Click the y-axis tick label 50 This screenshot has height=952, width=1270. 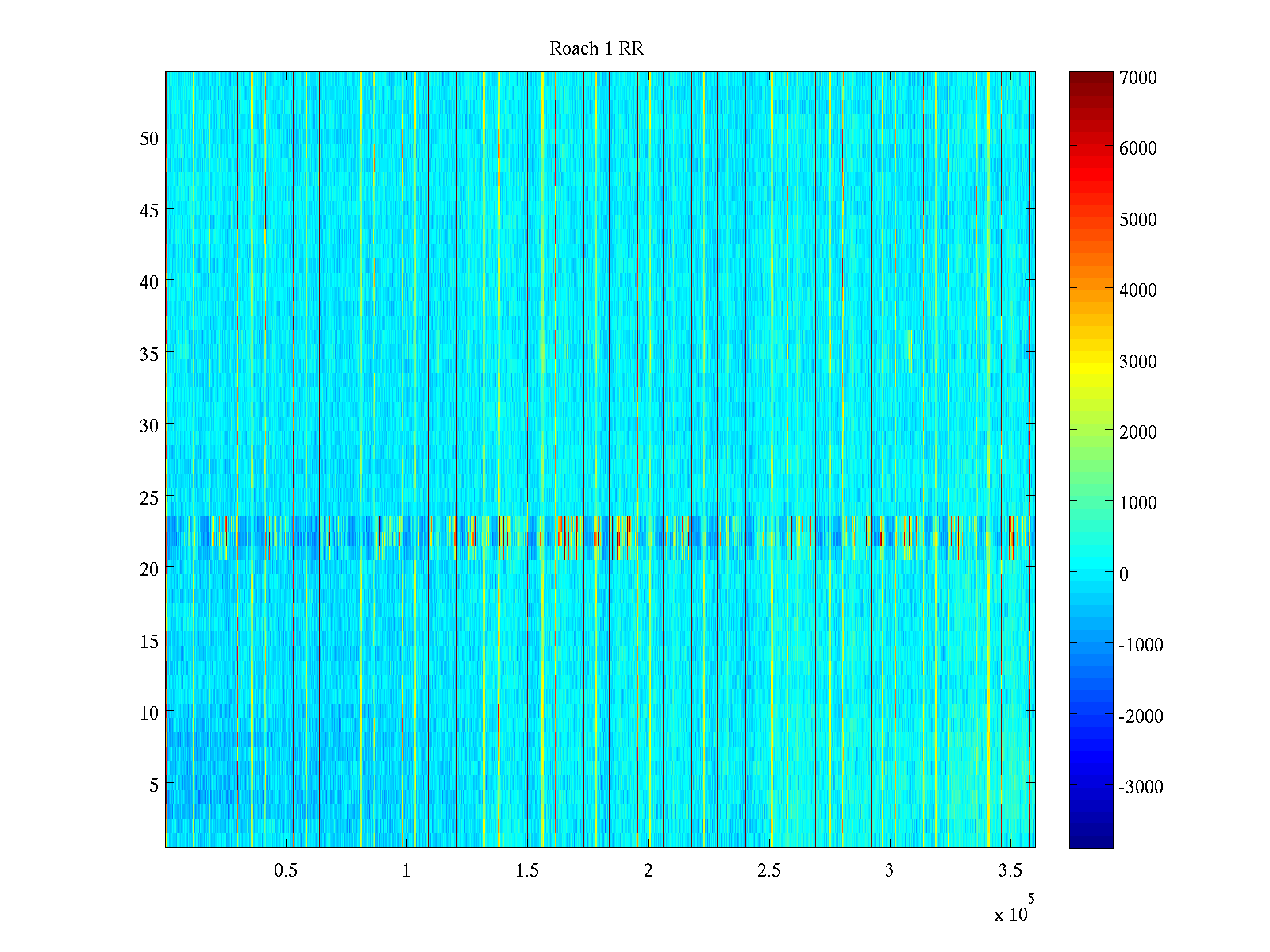148,139
